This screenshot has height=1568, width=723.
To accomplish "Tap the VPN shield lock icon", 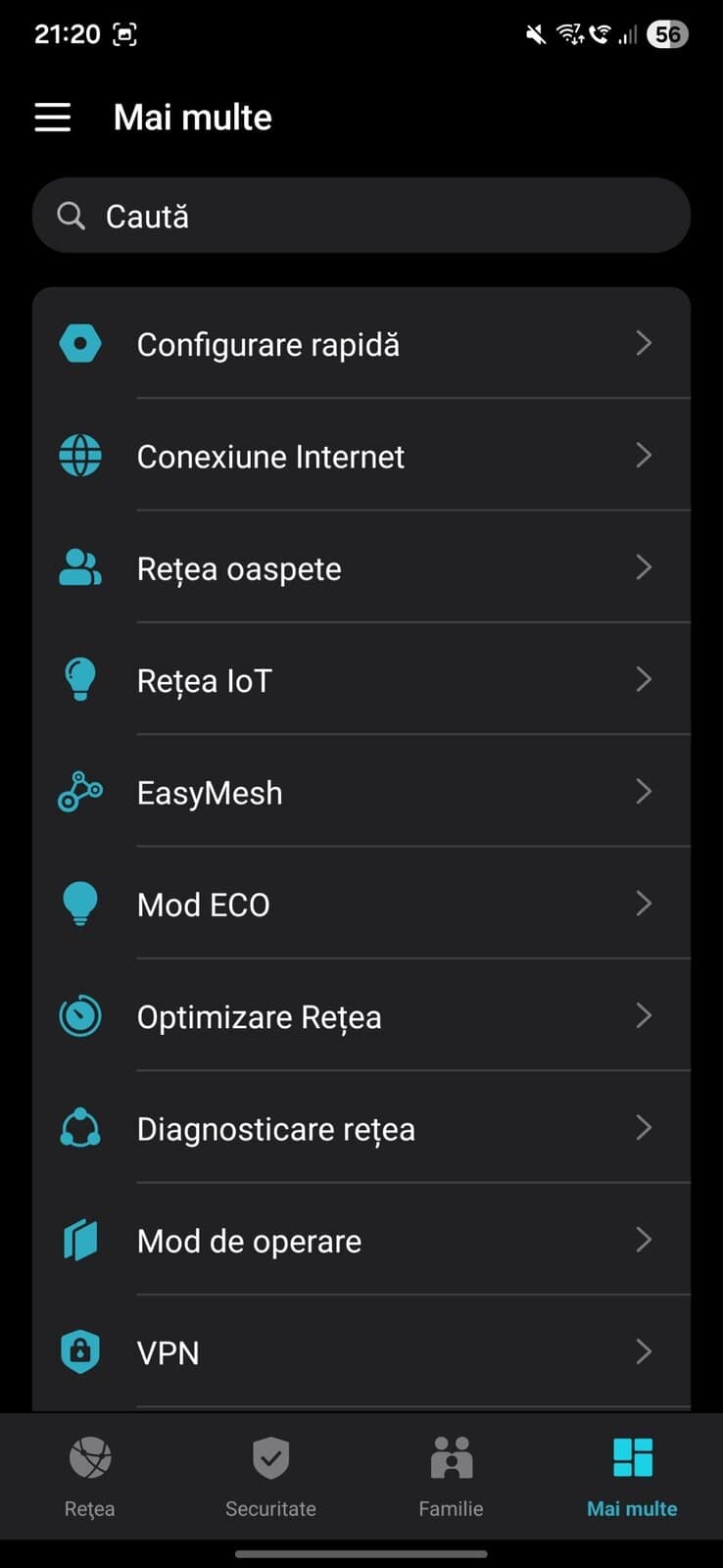I will 80,1352.
